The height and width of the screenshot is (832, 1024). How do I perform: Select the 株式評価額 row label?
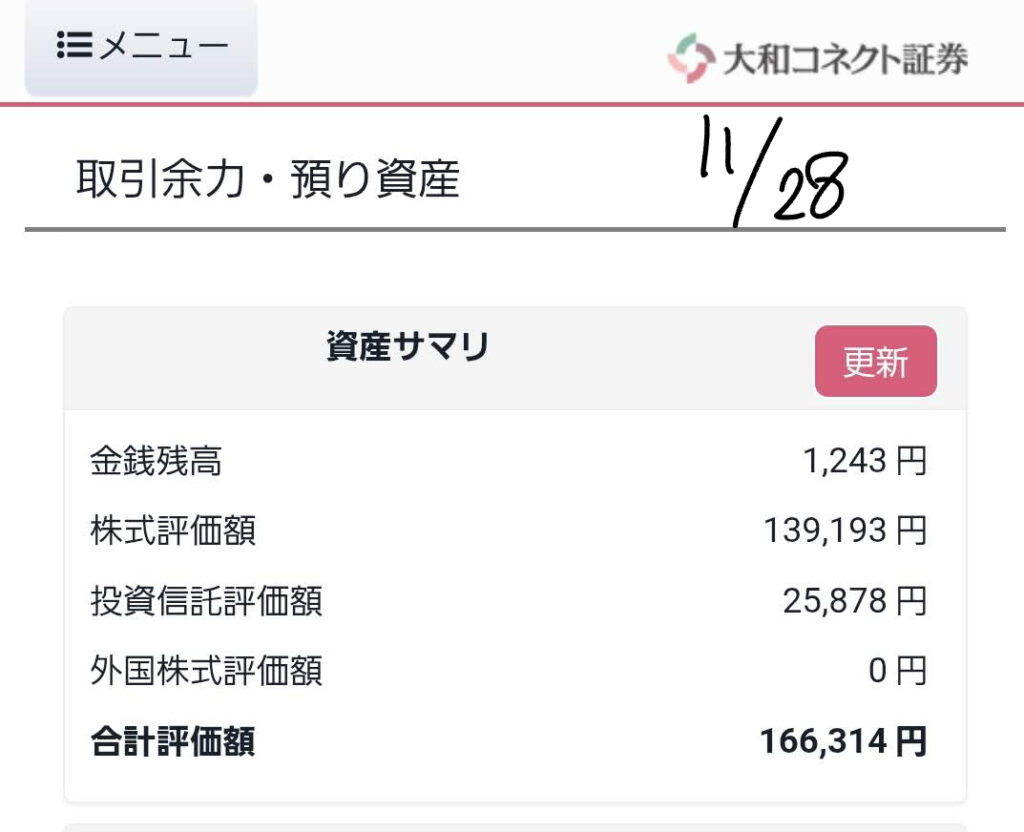(x=173, y=530)
